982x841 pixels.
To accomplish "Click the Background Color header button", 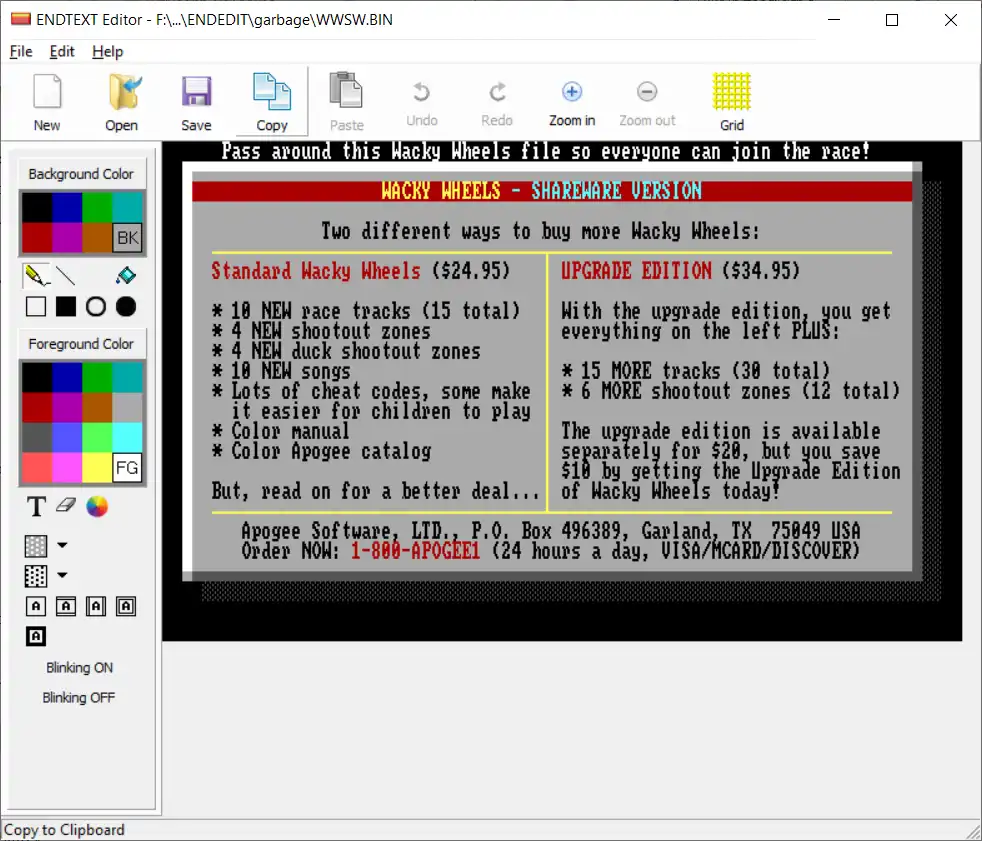I will click(x=81, y=174).
